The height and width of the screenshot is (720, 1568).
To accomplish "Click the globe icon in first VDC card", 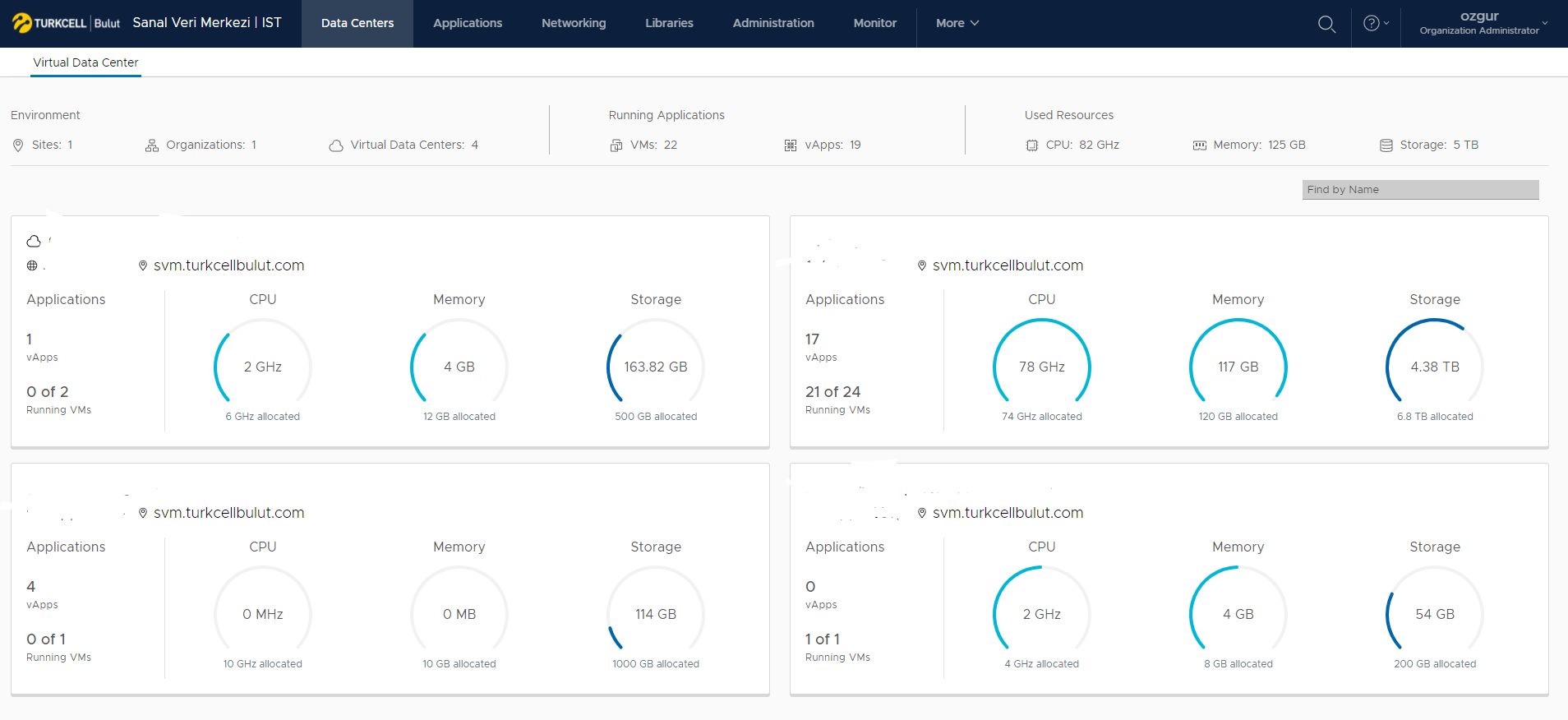I will pyautogui.click(x=32, y=265).
